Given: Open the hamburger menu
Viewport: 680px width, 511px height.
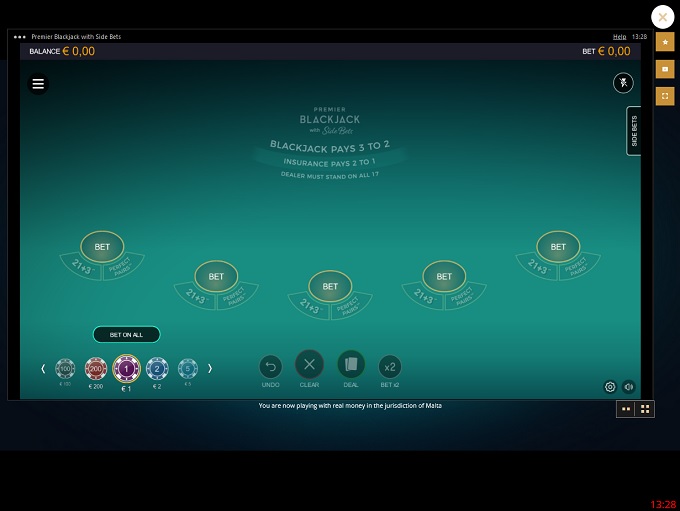Looking at the screenshot, I should pyautogui.click(x=38, y=84).
